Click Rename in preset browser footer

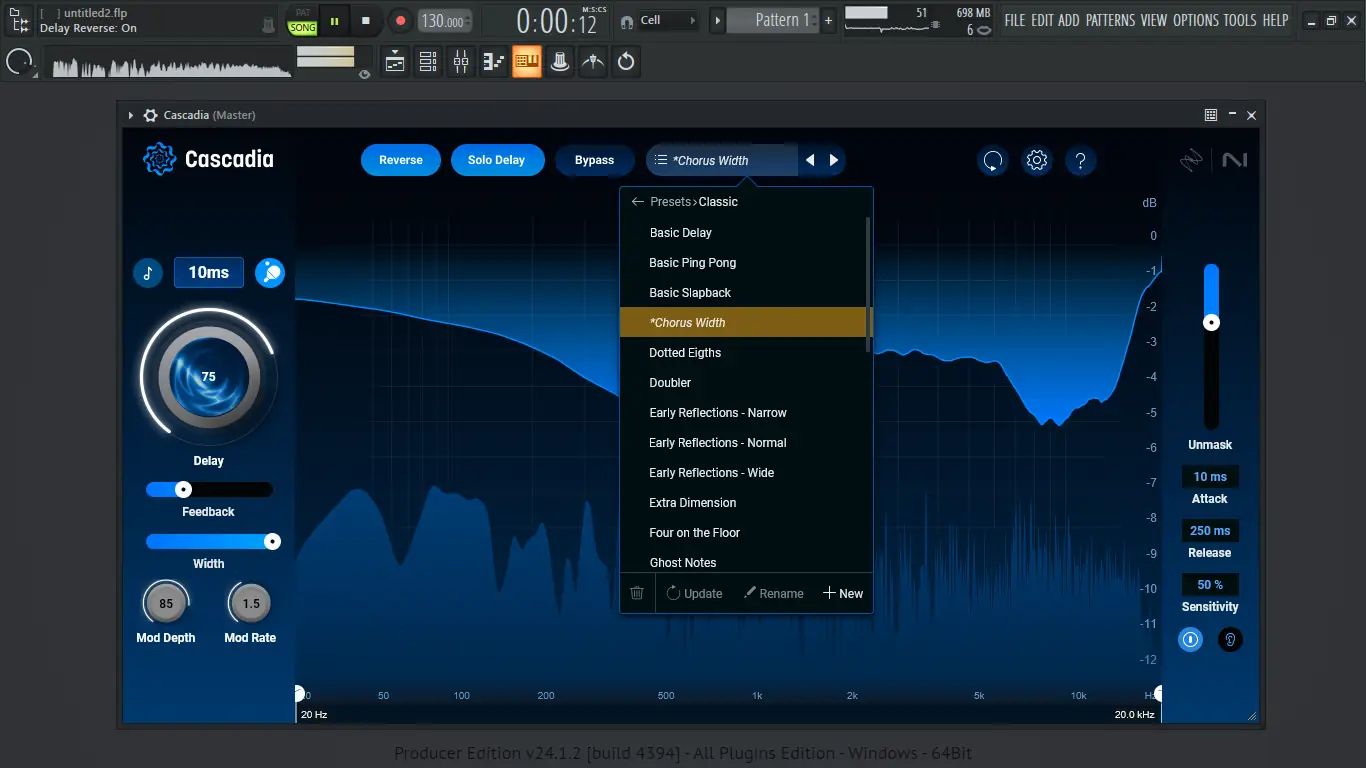click(x=773, y=593)
